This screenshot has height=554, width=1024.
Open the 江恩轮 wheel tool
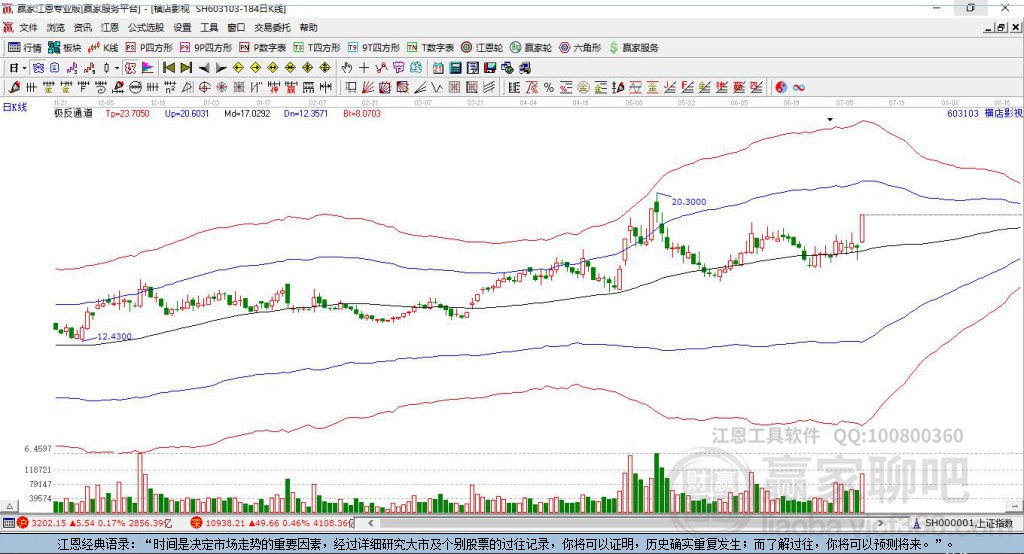(x=482, y=48)
